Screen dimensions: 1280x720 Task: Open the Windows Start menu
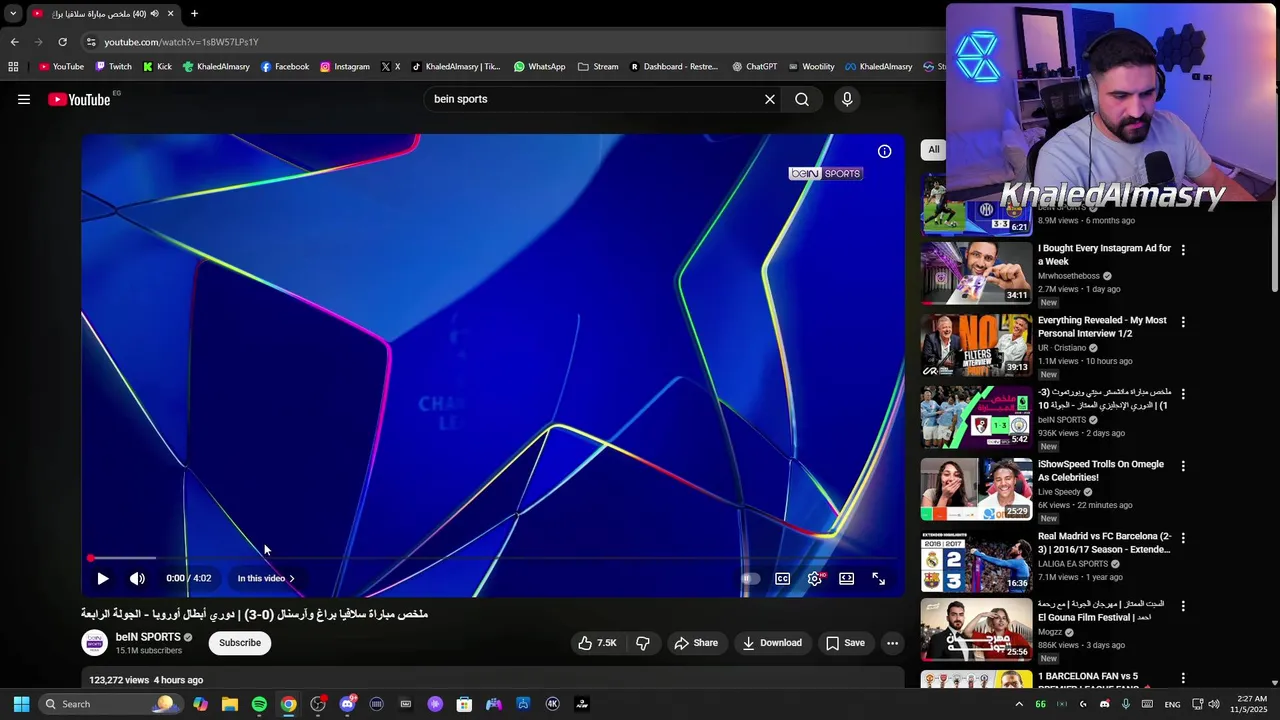coord(21,704)
